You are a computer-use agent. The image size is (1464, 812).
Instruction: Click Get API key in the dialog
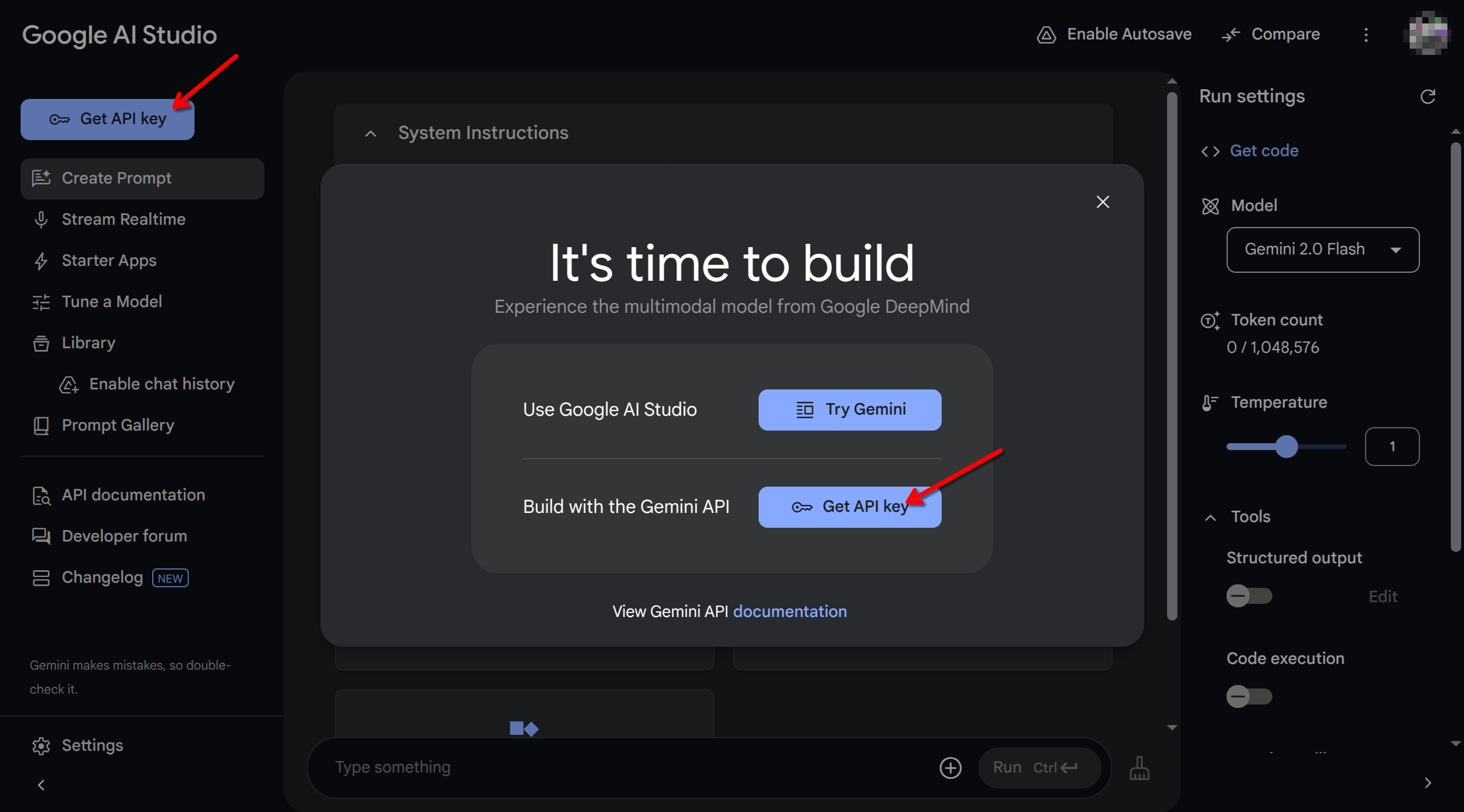pos(850,507)
